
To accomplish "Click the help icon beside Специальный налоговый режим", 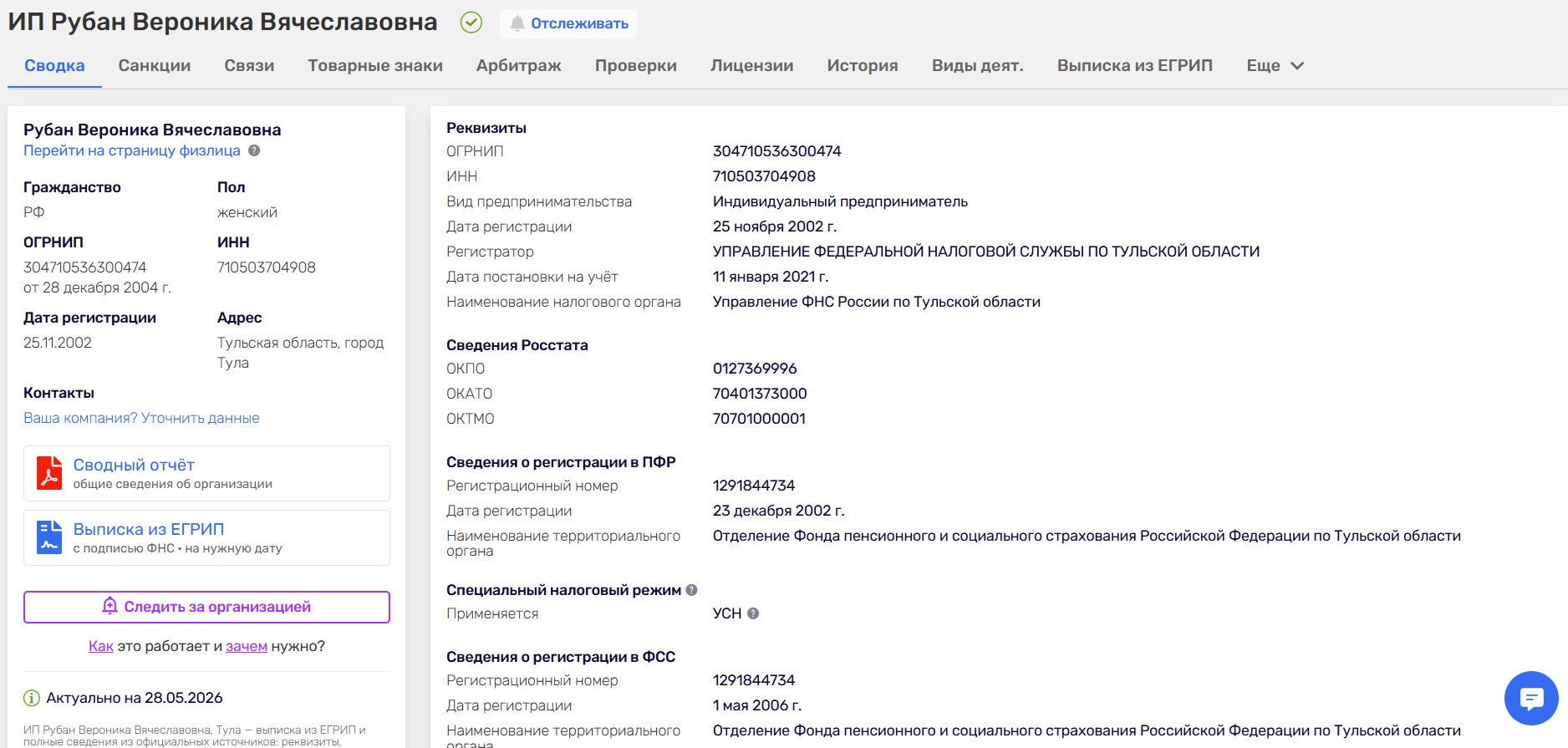I will (691, 590).
